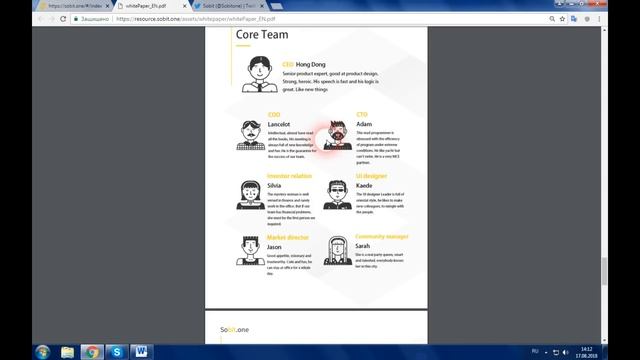
Task: Select the whitePaper_EN.pdf tab
Action: pyautogui.click(x=149, y=6)
